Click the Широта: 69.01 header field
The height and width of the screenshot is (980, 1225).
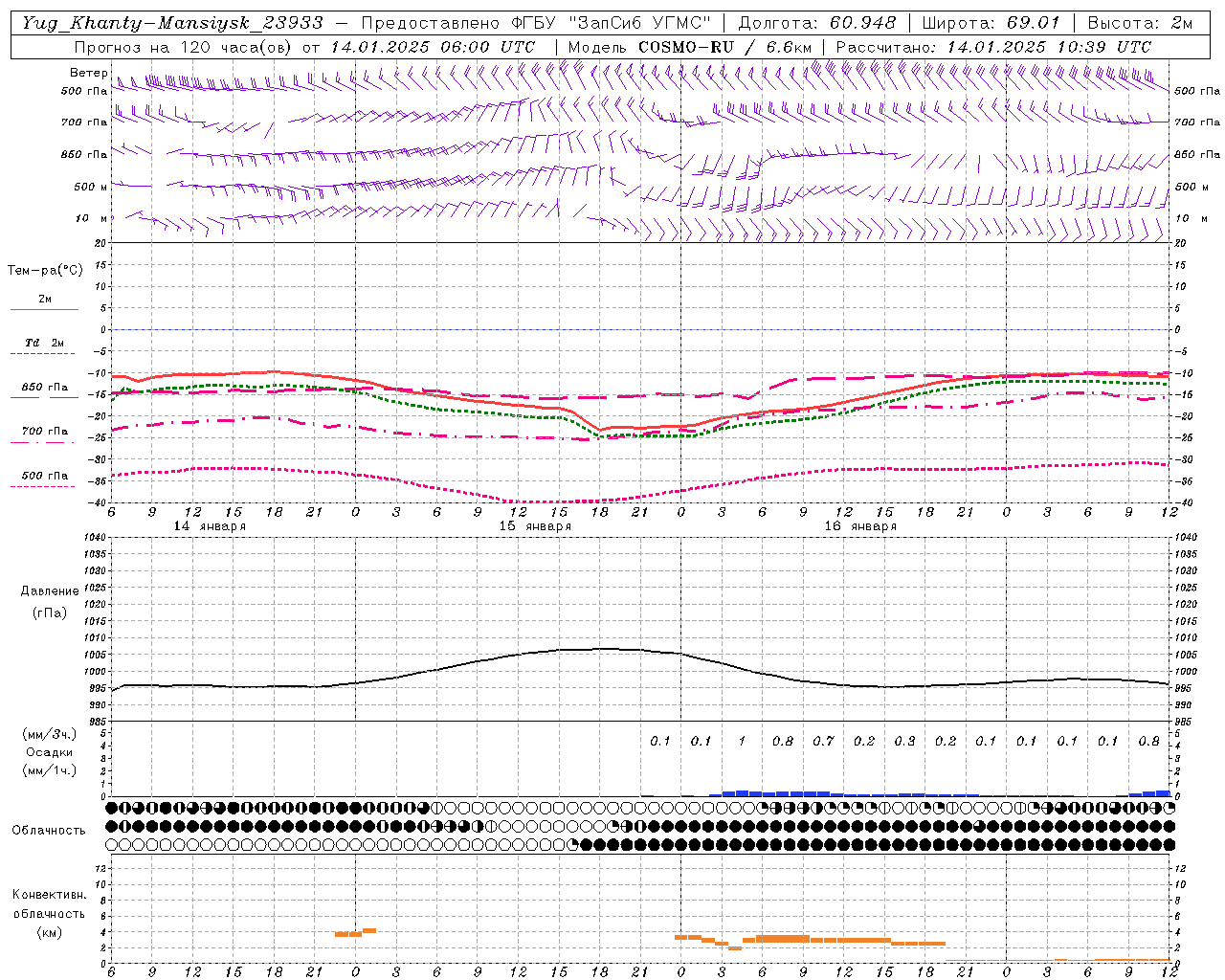click(991, 23)
